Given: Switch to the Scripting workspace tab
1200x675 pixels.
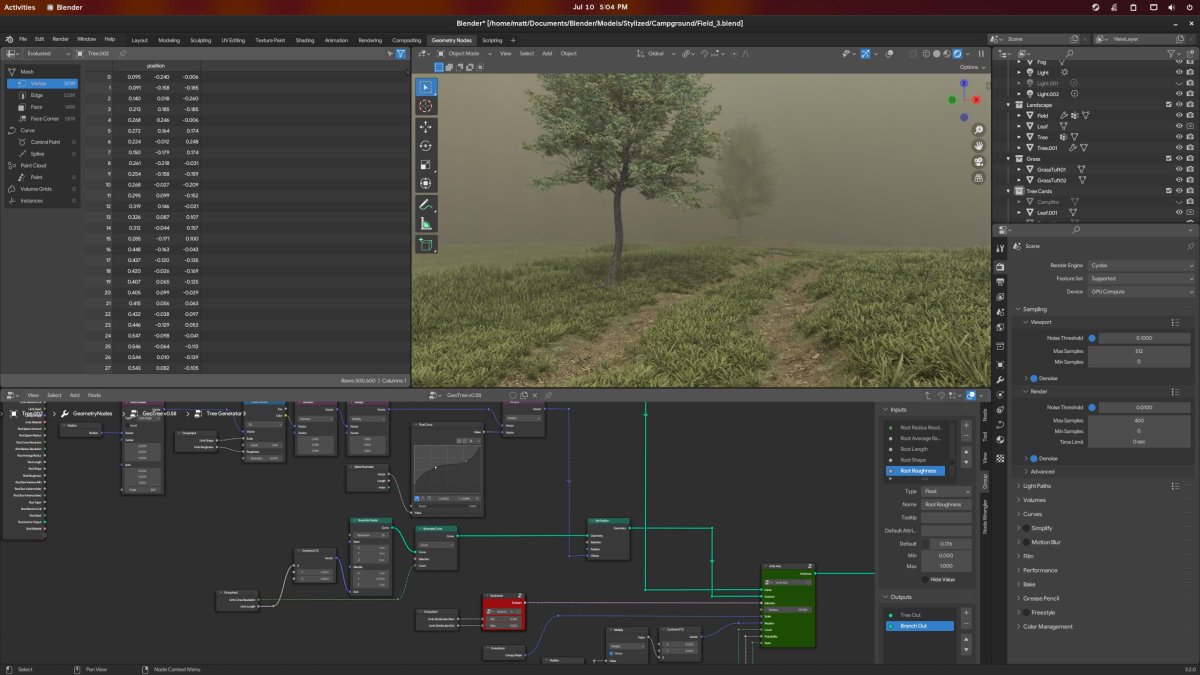Looking at the screenshot, I should [x=492, y=40].
